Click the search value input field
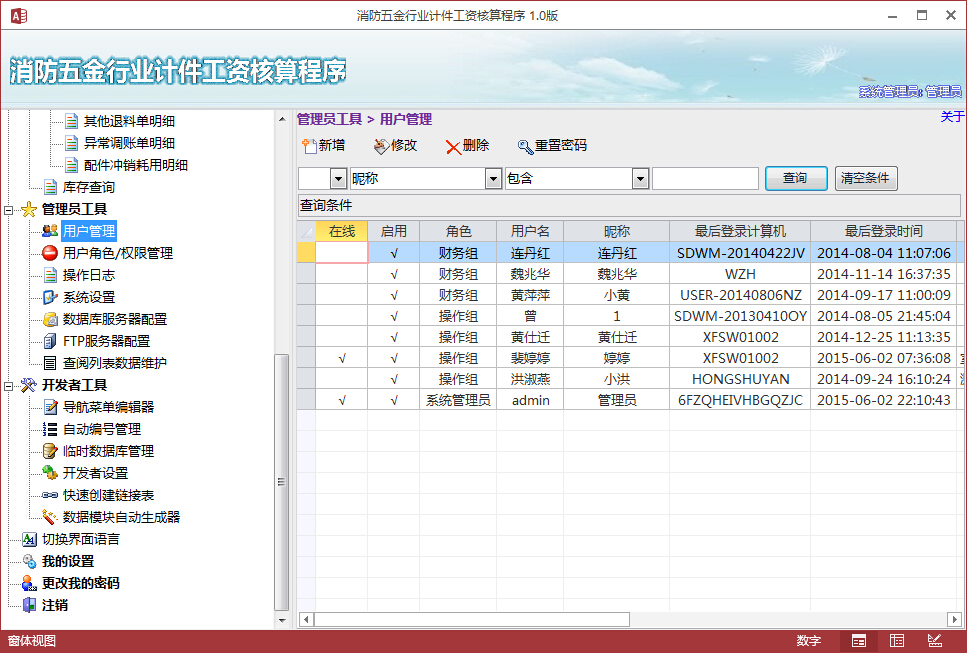This screenshot has width=967, height=653. (706, 179)
